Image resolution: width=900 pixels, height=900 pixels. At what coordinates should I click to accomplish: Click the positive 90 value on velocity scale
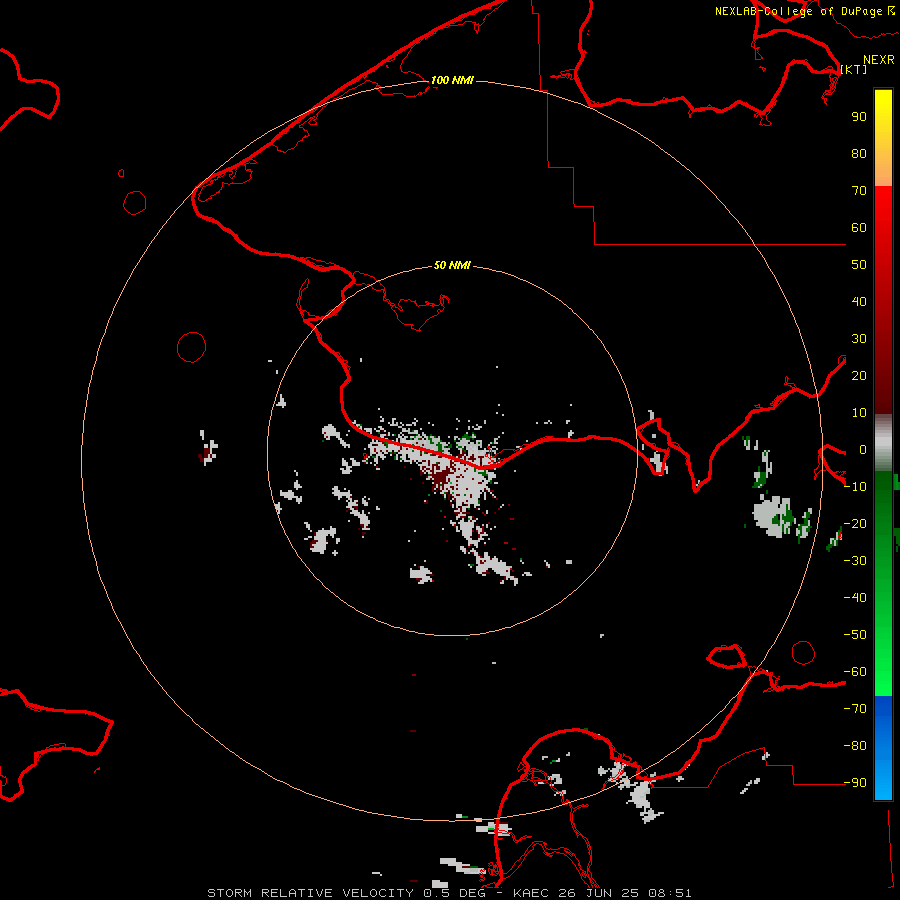click(x=859, y=117)
